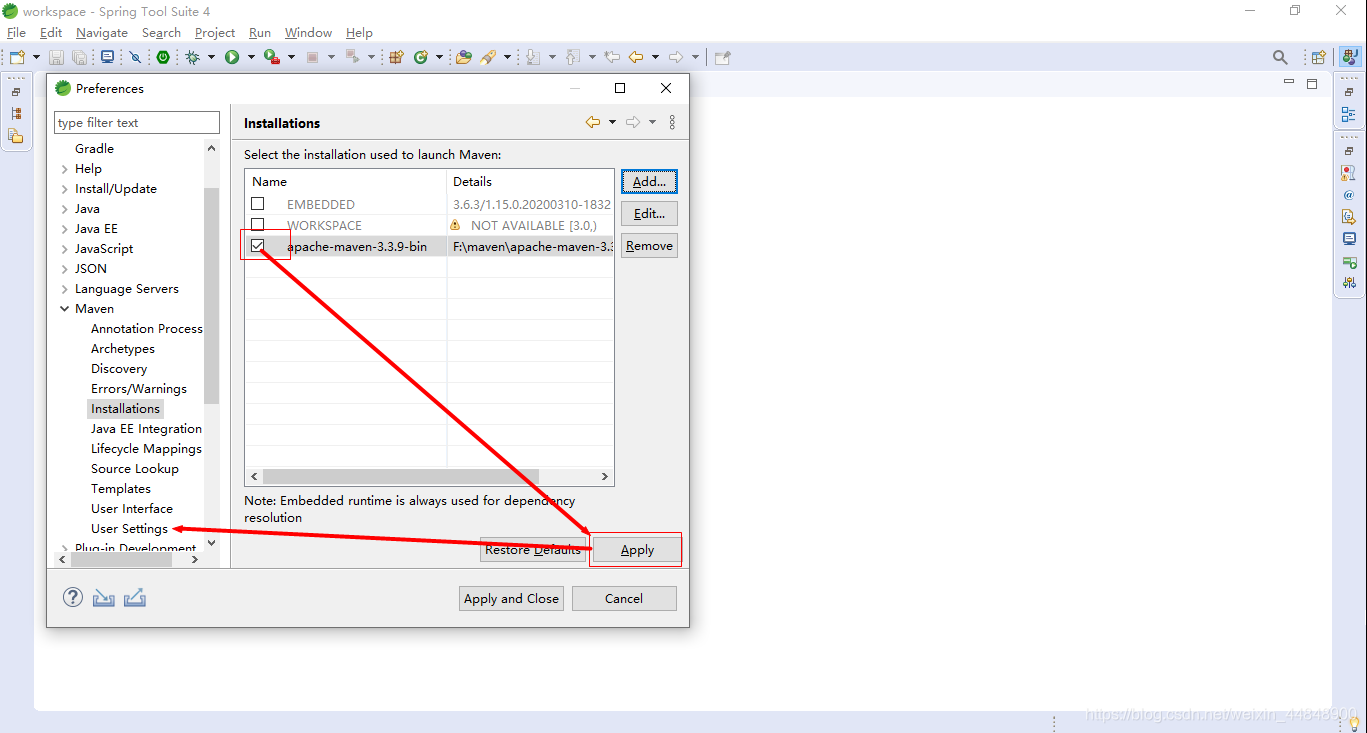Toggle the EMBEDDED installation checkbox
The height and width of the screenshot is (733, 1367).
[258, 204]
